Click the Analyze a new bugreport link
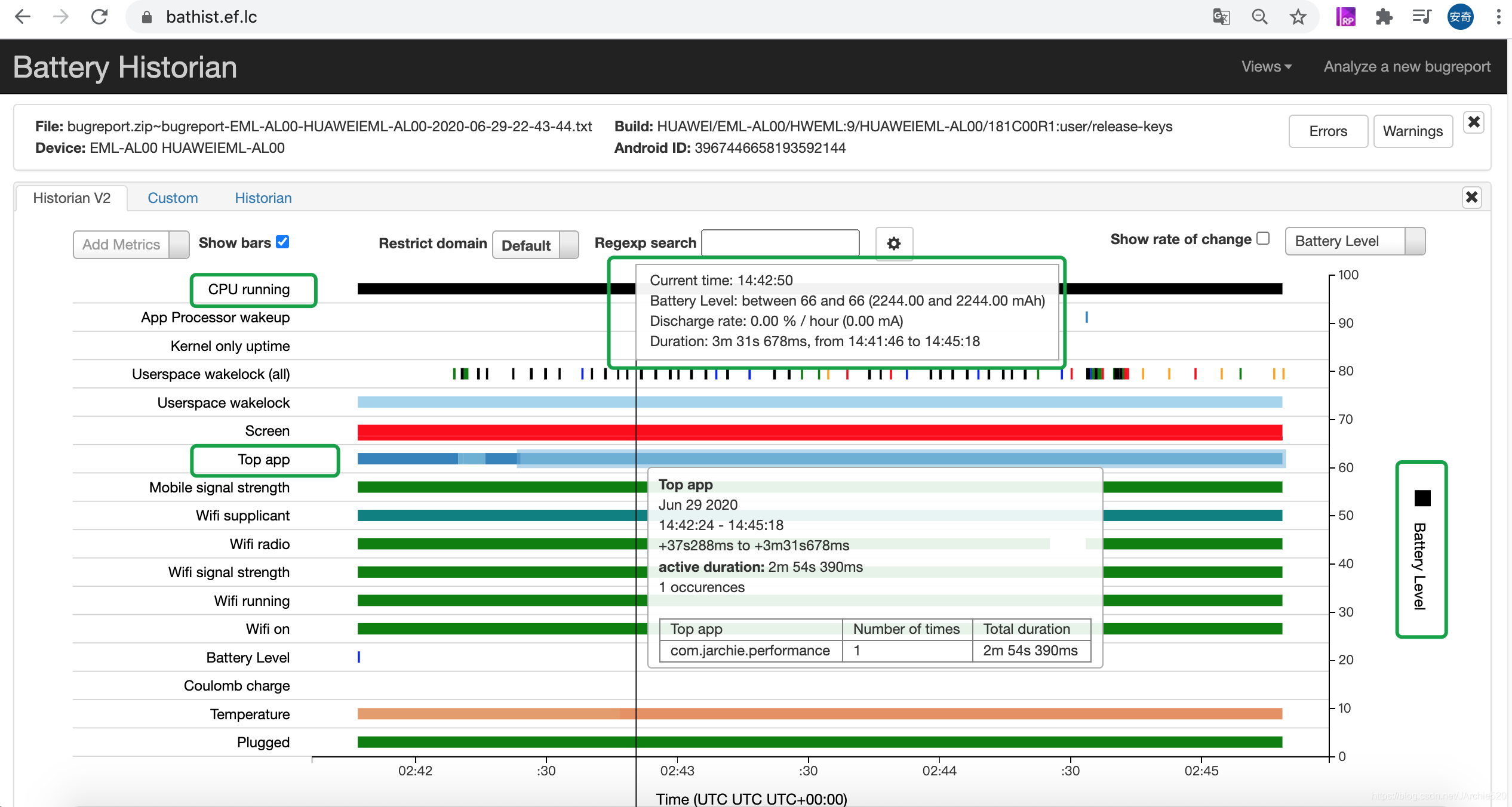The image size is (1512, 807). [1406, 67]
